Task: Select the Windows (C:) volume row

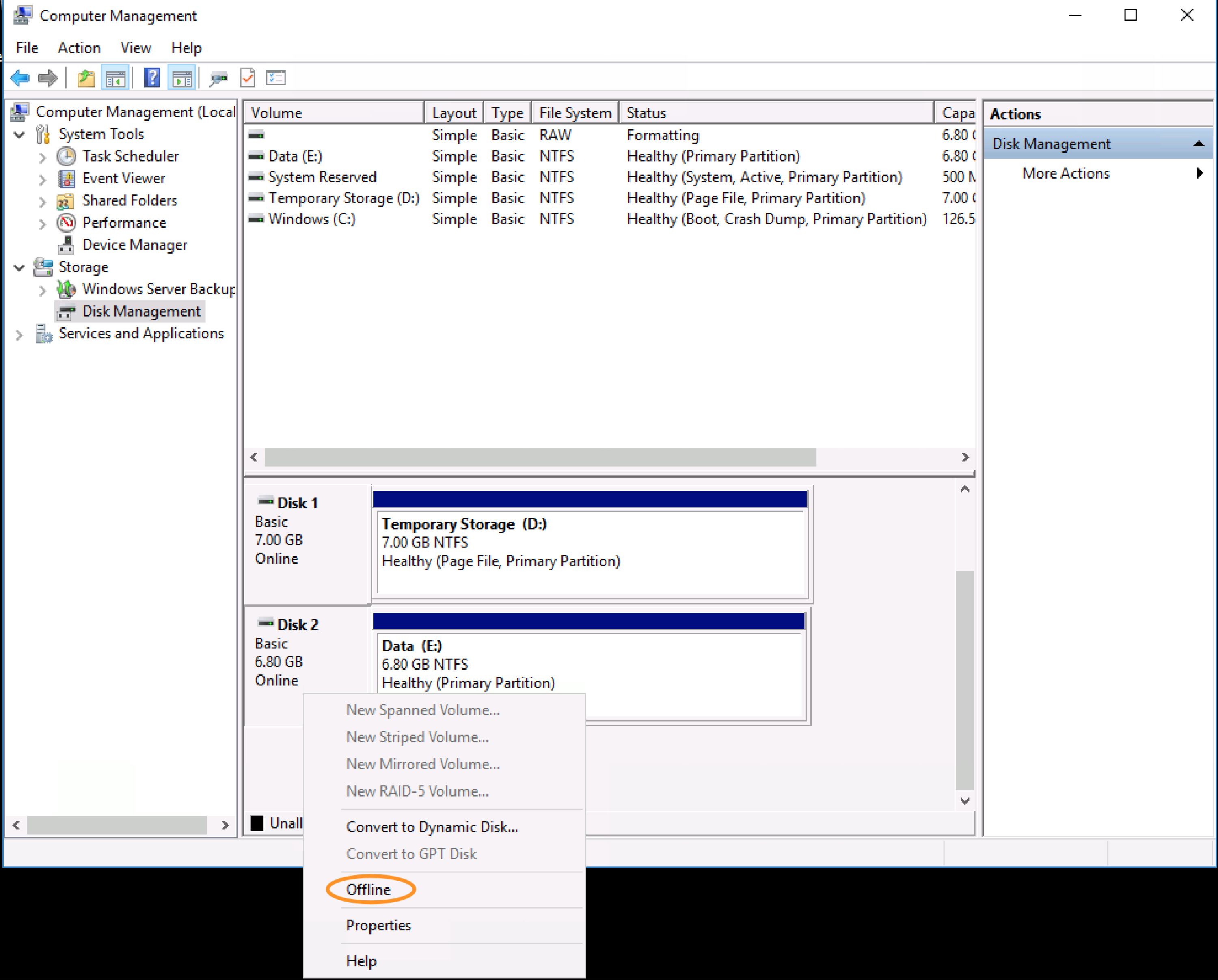Action: pyautogui.click(x=312, y=219)
